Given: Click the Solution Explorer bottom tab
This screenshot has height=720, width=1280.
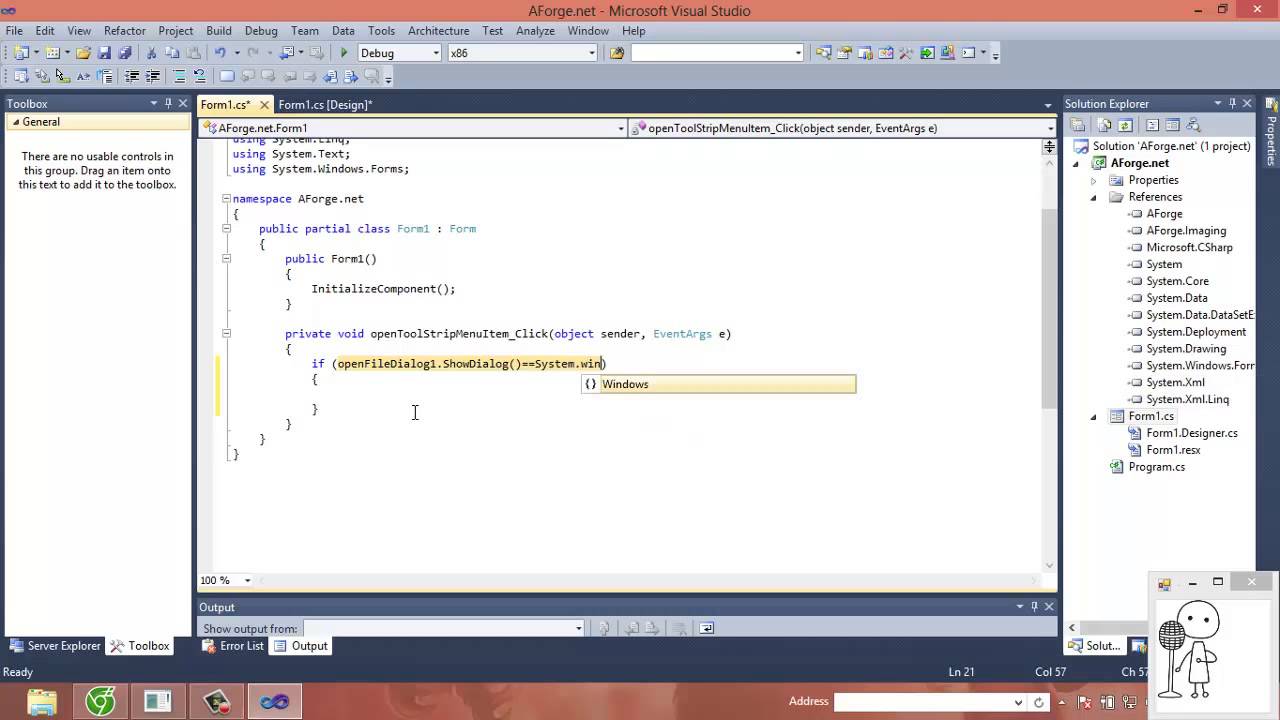Looking at the screenshot, I should (x=1094, y=646).
